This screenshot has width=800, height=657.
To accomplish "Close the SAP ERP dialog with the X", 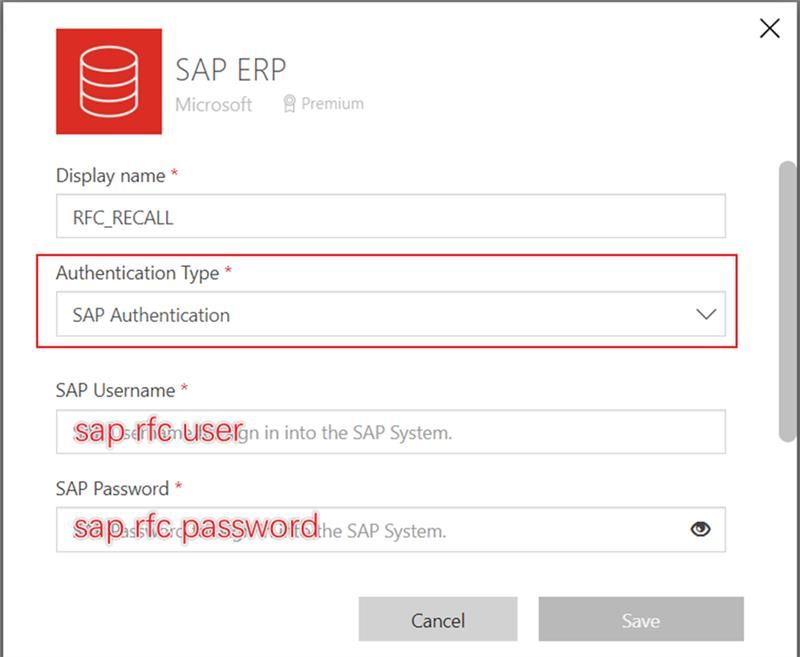I will [769, 29].
